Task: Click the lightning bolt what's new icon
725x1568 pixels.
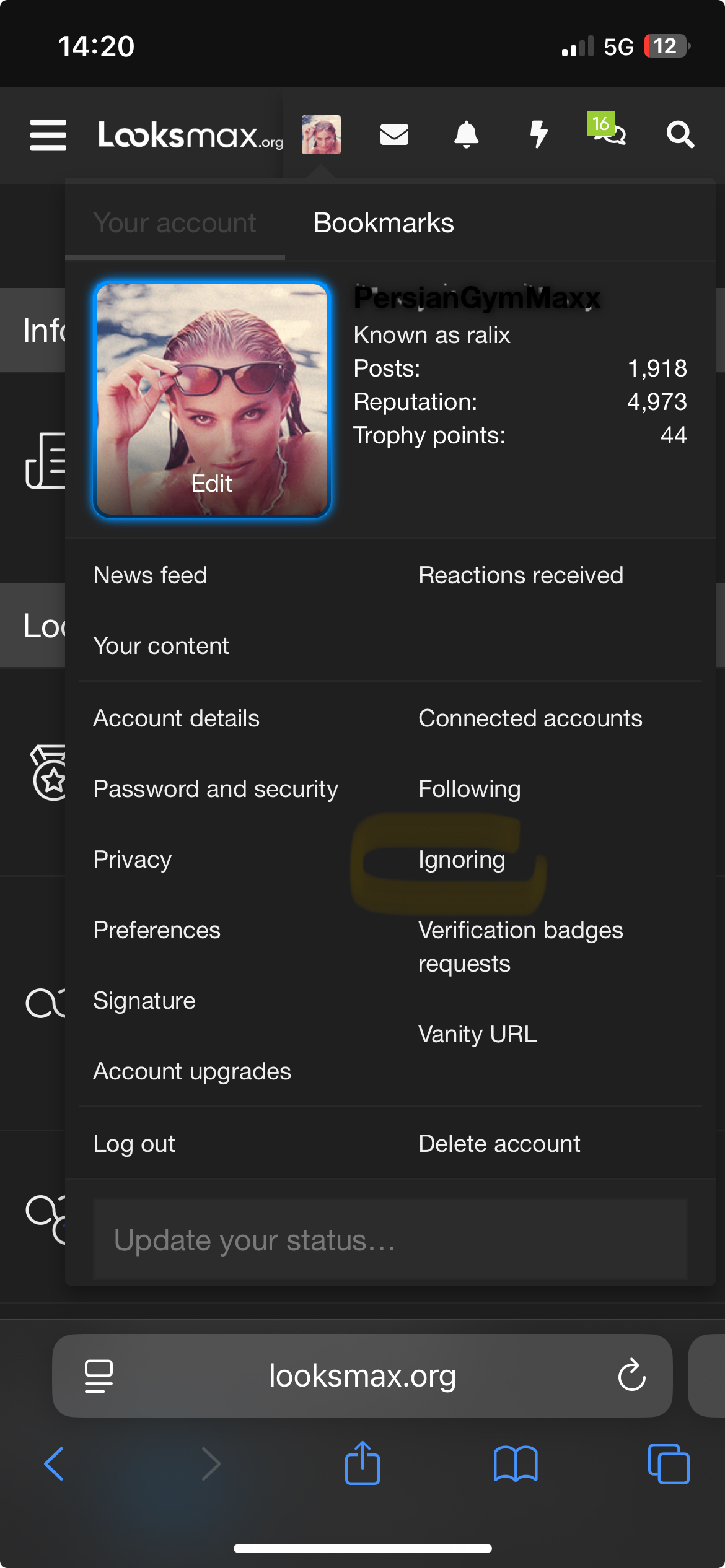Action: click(538, 134)
